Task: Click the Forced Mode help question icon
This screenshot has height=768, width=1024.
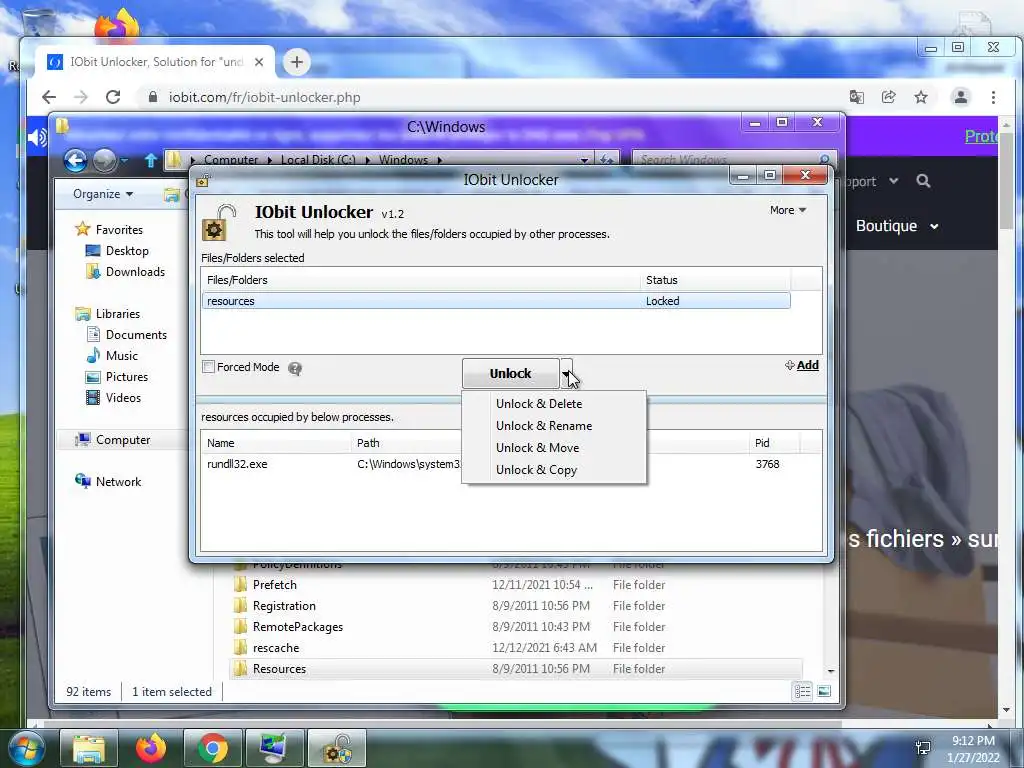Action: pos(295,369)
